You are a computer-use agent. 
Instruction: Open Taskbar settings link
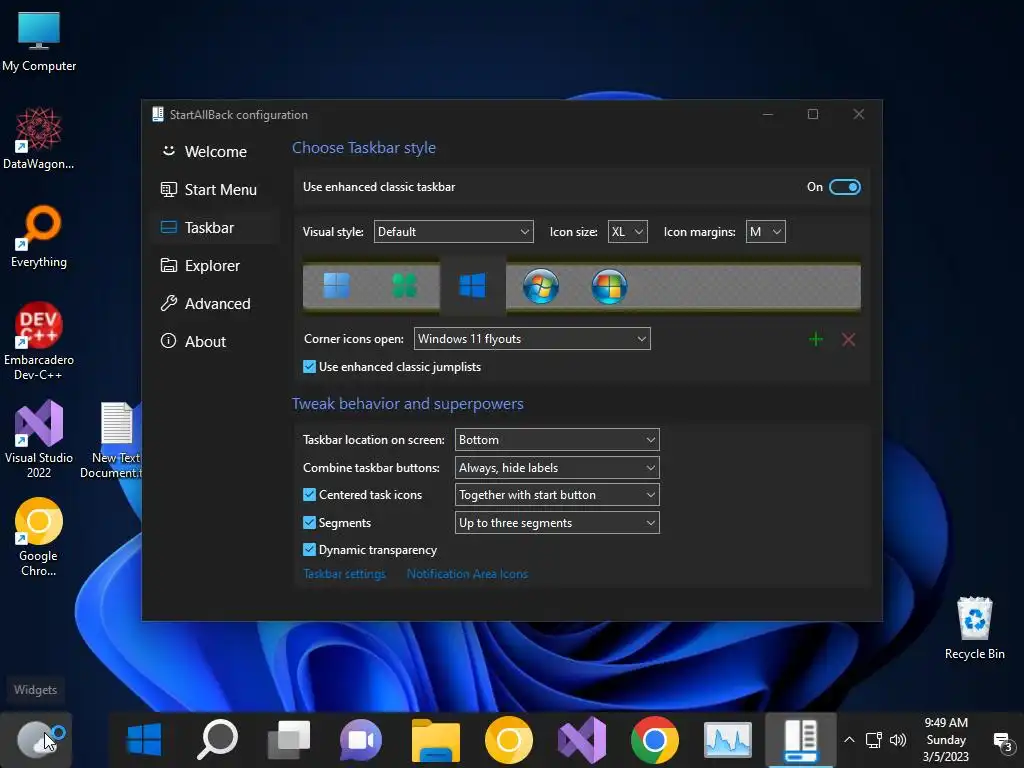coord(344,574)
